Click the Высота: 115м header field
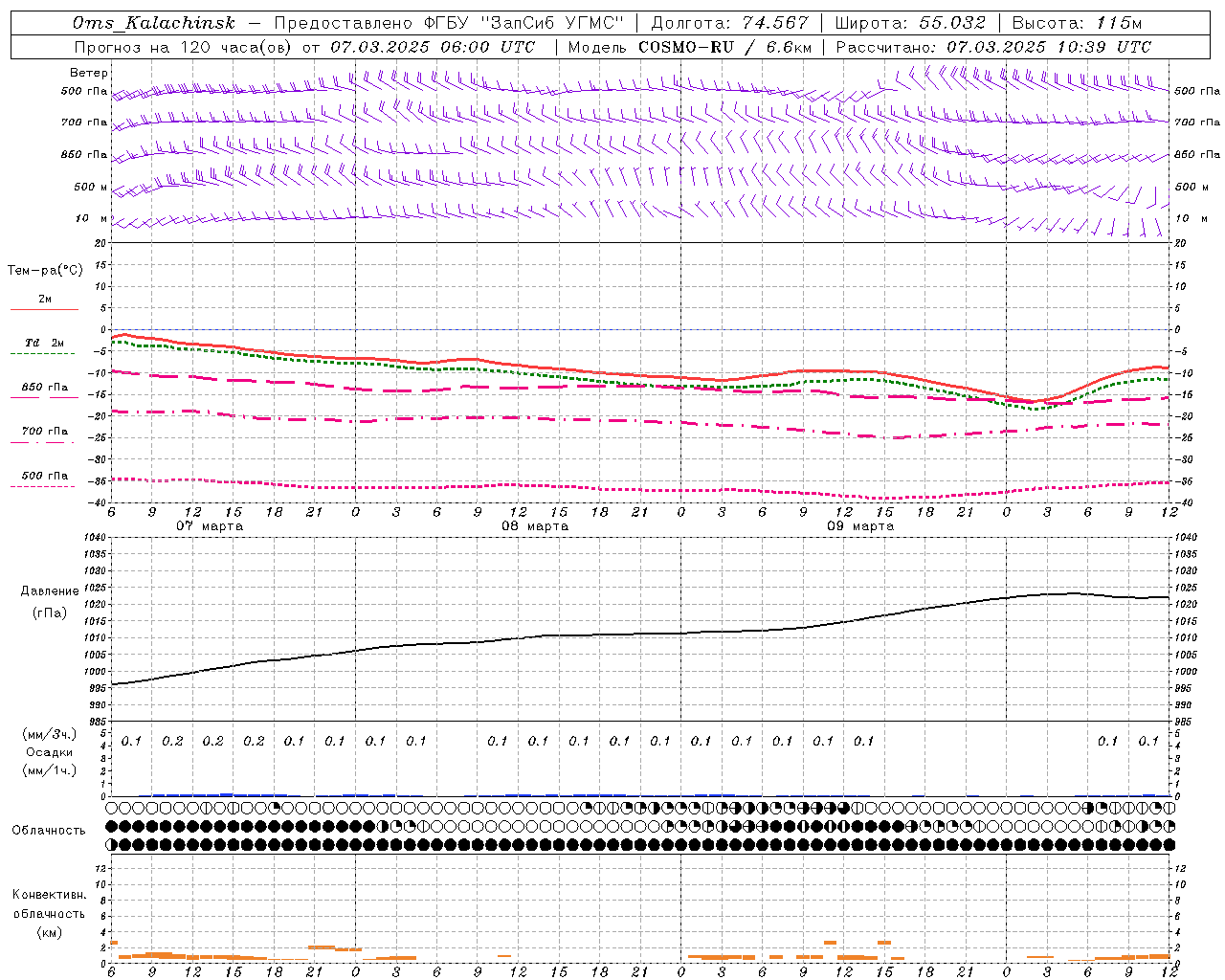The image size is (1225, 980). point(1077,23)
